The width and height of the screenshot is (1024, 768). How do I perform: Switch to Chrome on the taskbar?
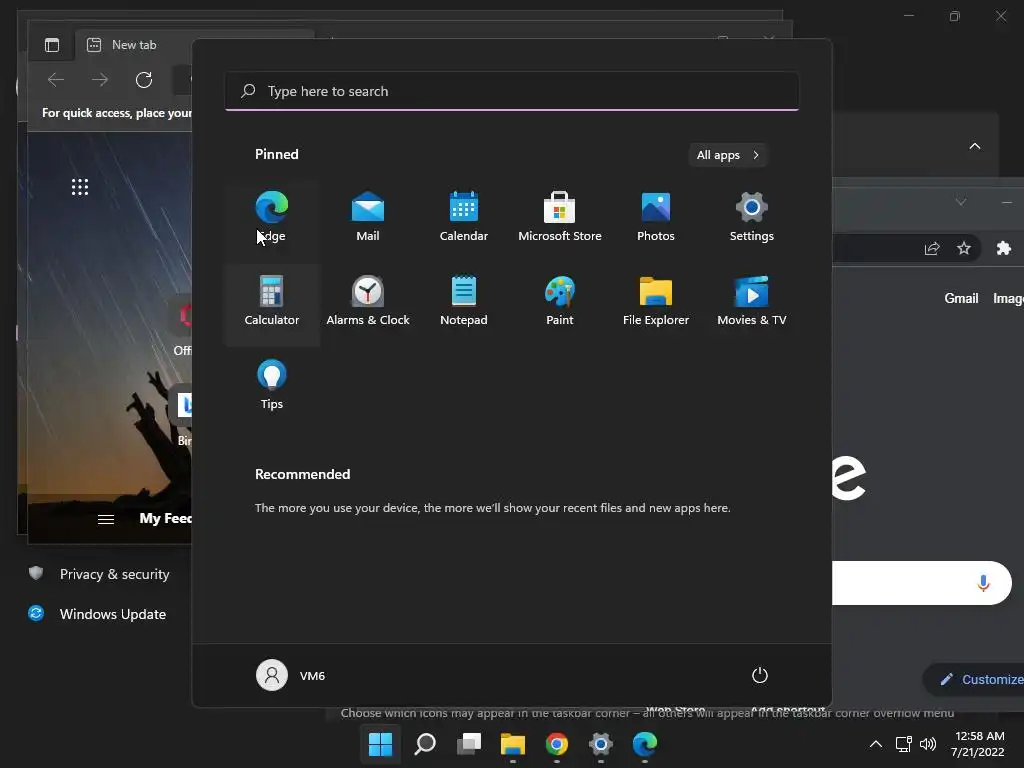point(556,744)
